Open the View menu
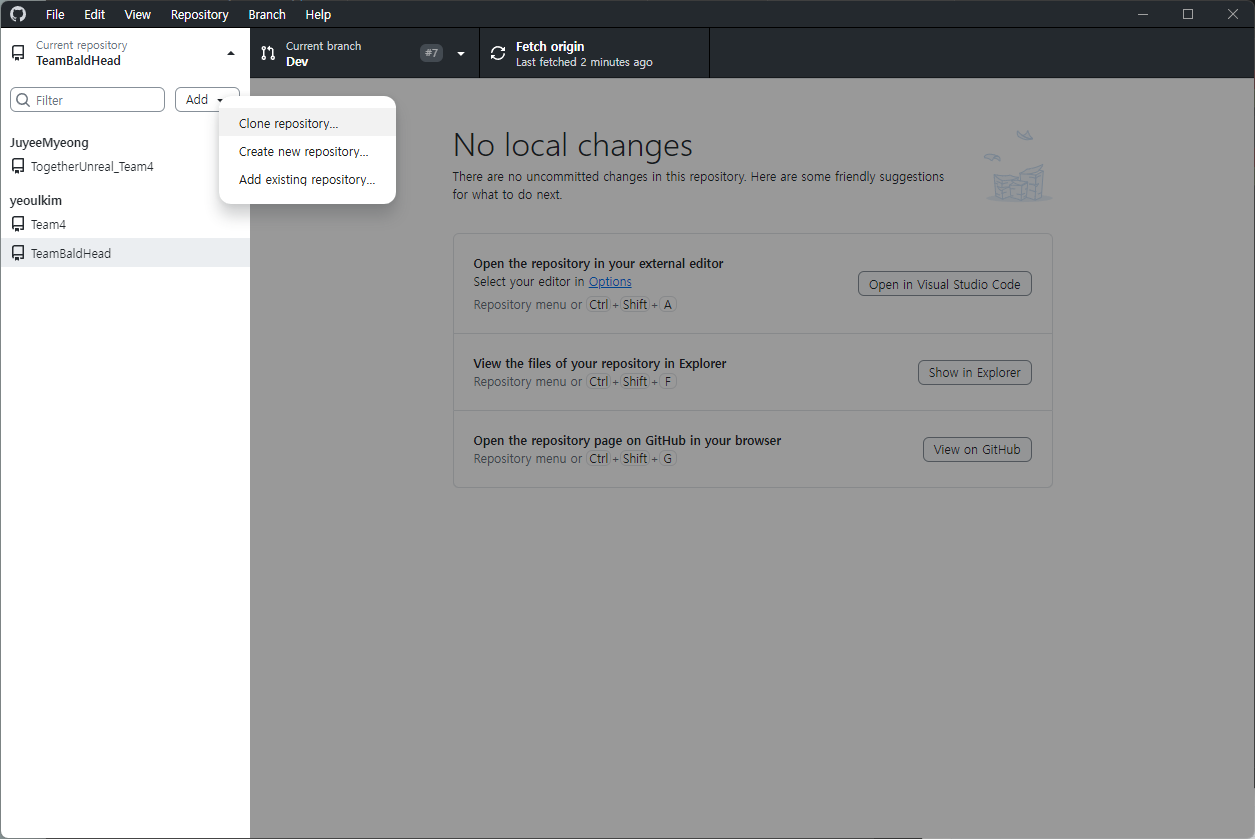This screenshot has width=1255, height=839. [x=138, y=14]
